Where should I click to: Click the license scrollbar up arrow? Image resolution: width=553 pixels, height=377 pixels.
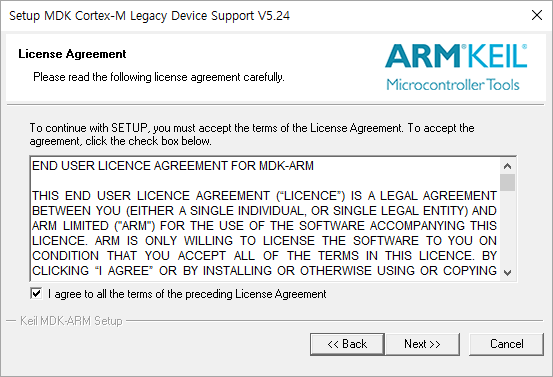(x=508, y=166)
